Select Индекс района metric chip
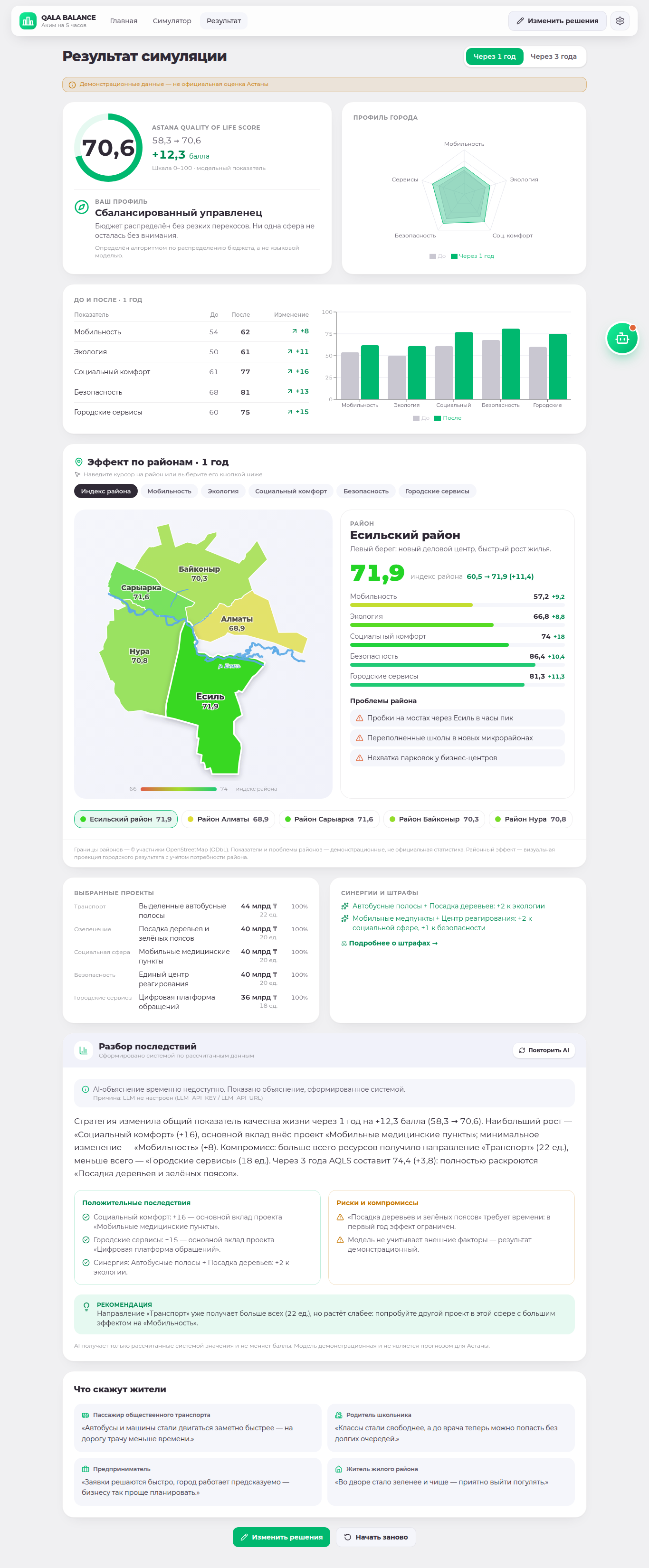The height and width of the screenshot is (1568, 649). [x=106, y=491]
